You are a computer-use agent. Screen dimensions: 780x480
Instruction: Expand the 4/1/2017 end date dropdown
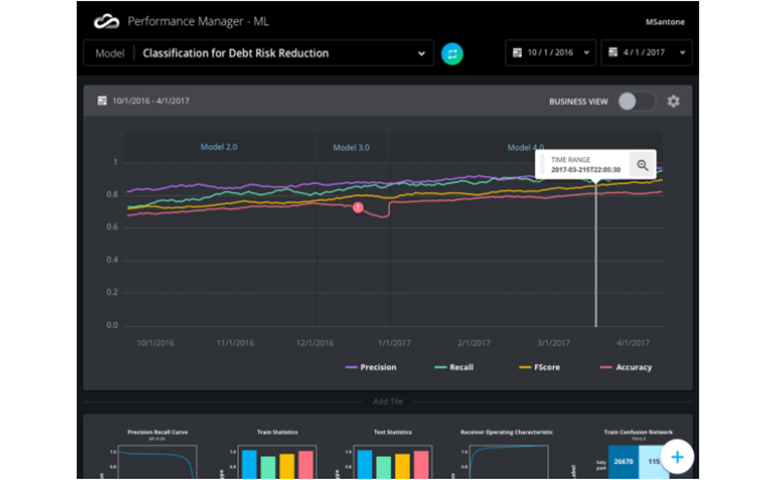pos(646,53)
